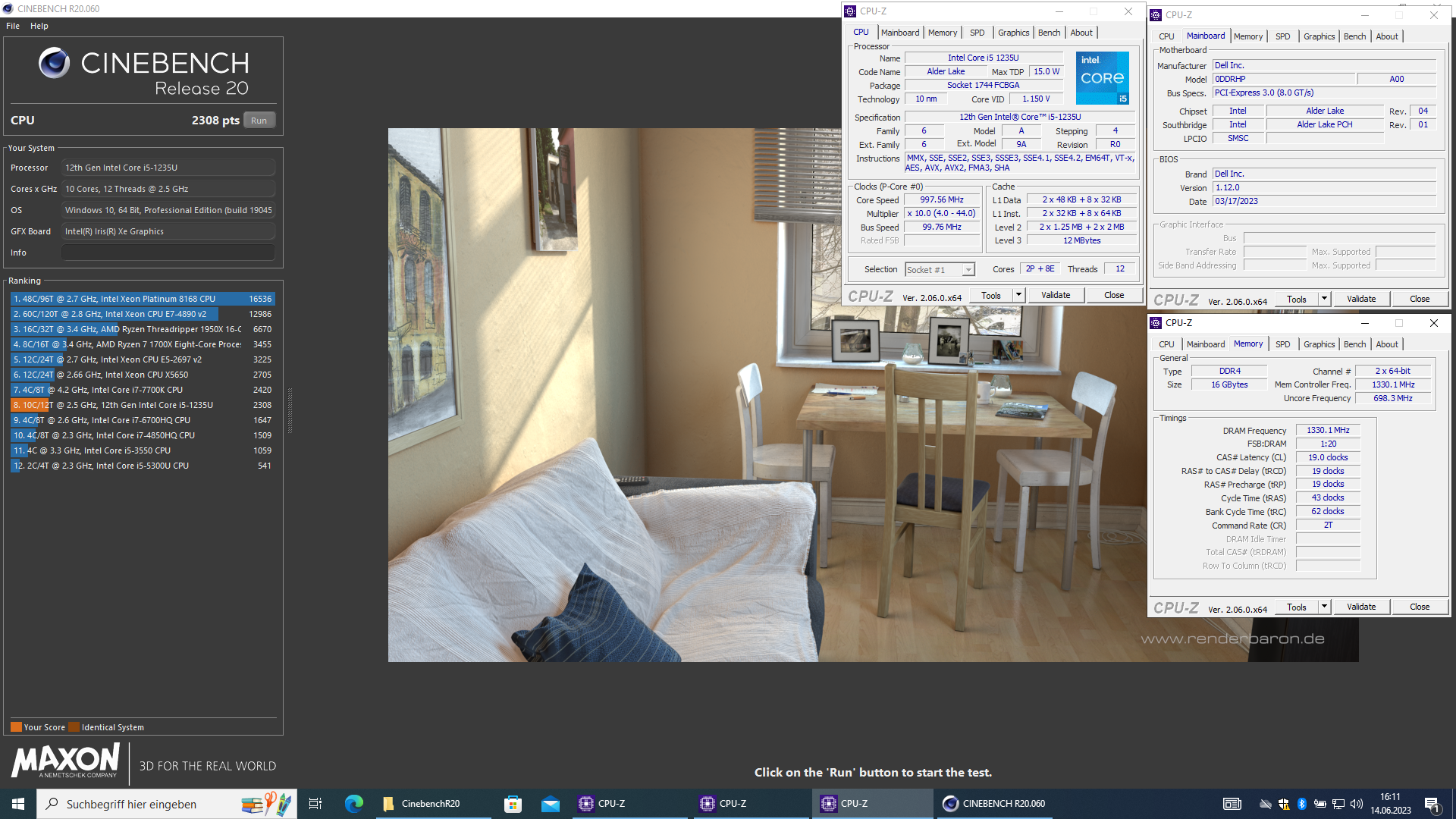
Task: Open the File menu in Cinebench
Action: click(13, 26)
